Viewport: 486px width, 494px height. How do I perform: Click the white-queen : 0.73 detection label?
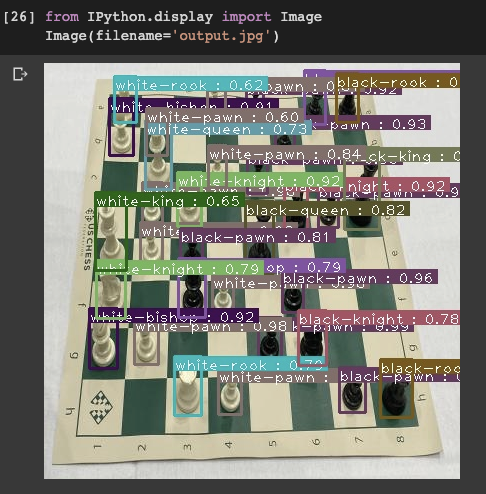click(229, 129)
